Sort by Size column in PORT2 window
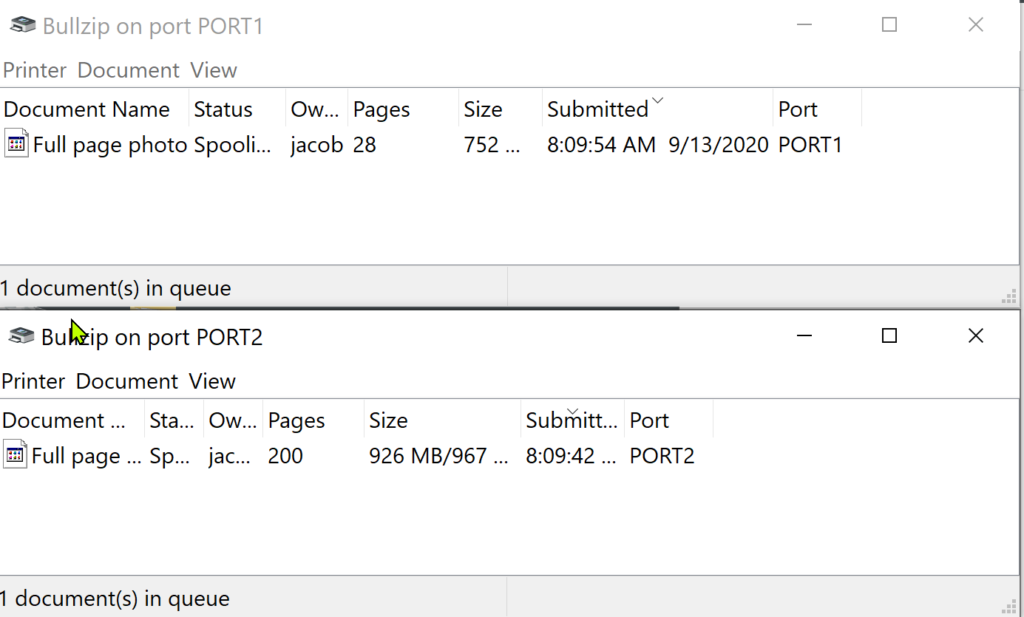The image size is (1024, 617). [x=442, y=420]
